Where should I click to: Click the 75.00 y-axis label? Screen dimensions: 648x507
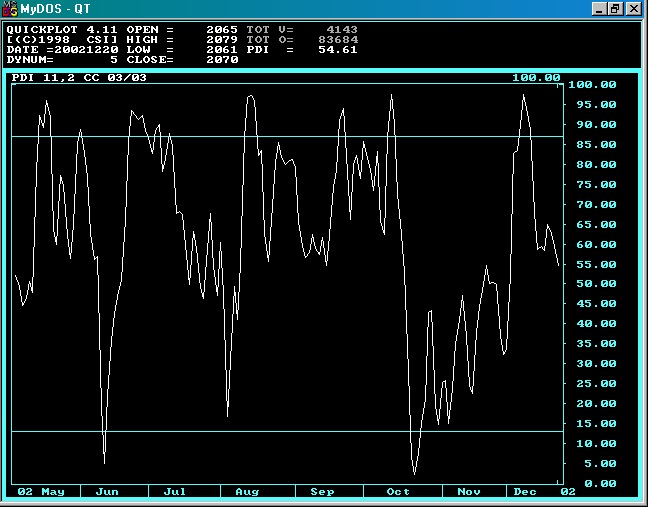pos(596,184)
